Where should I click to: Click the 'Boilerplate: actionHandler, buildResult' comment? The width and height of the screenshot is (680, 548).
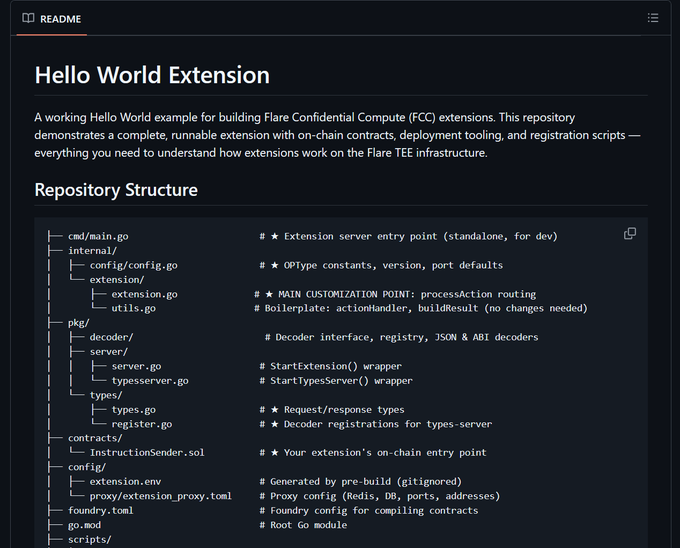(x=421, y=308)
